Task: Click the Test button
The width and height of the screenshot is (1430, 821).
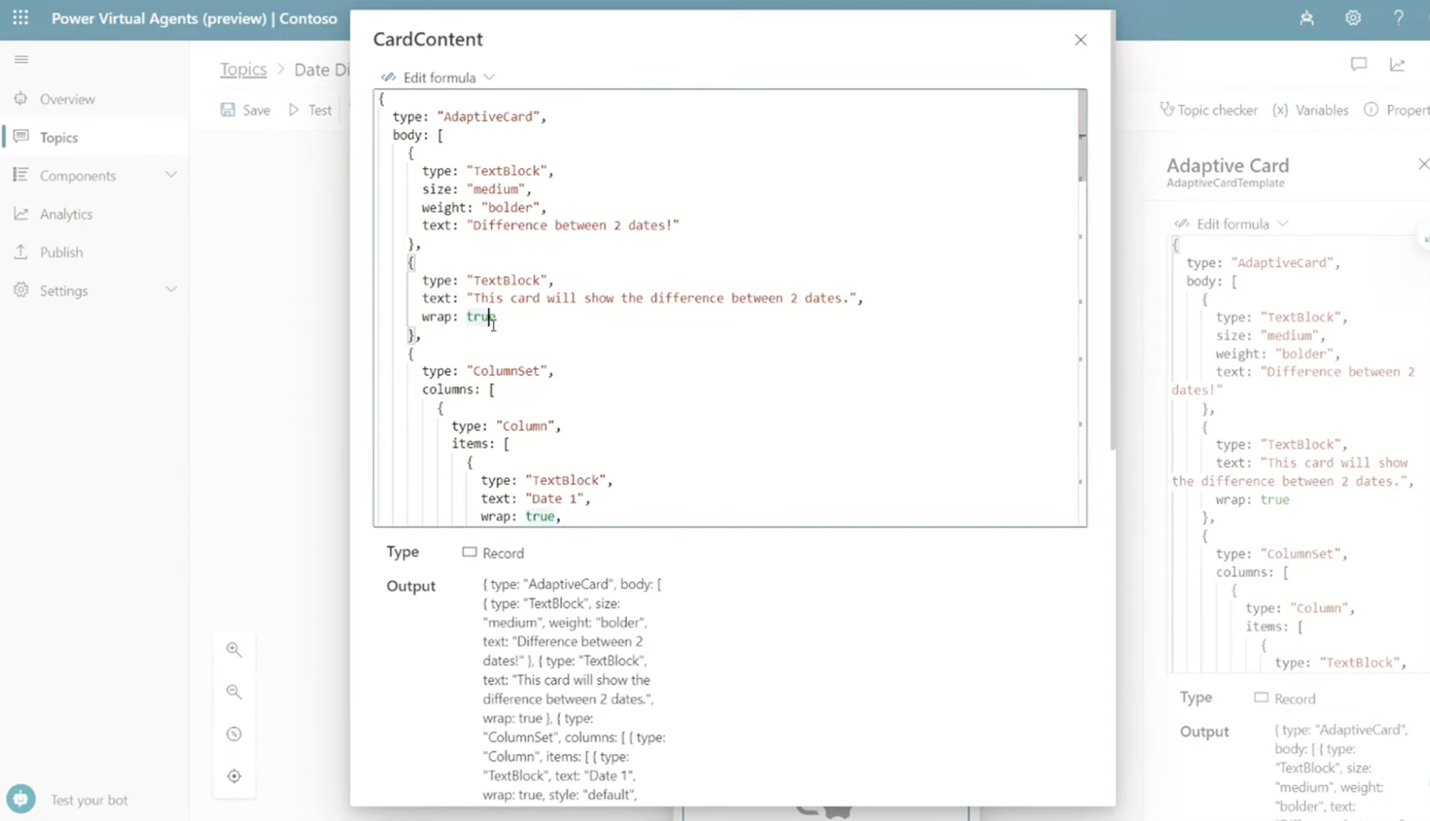Action: [x=314, y=110]
